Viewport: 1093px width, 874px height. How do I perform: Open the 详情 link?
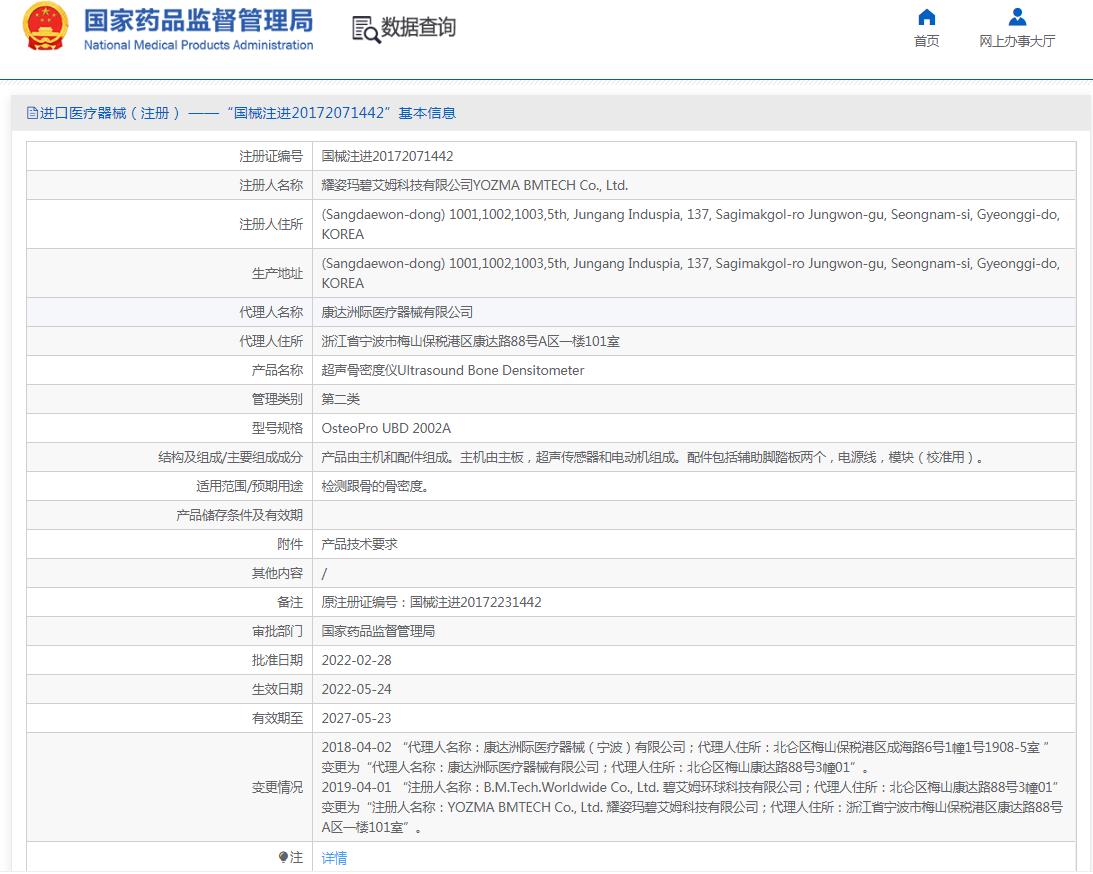335,858
